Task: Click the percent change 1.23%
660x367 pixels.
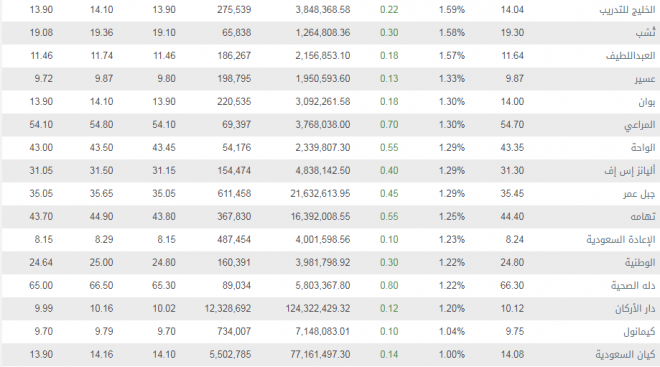Action: pyautogui.click(x=452, y=239)
